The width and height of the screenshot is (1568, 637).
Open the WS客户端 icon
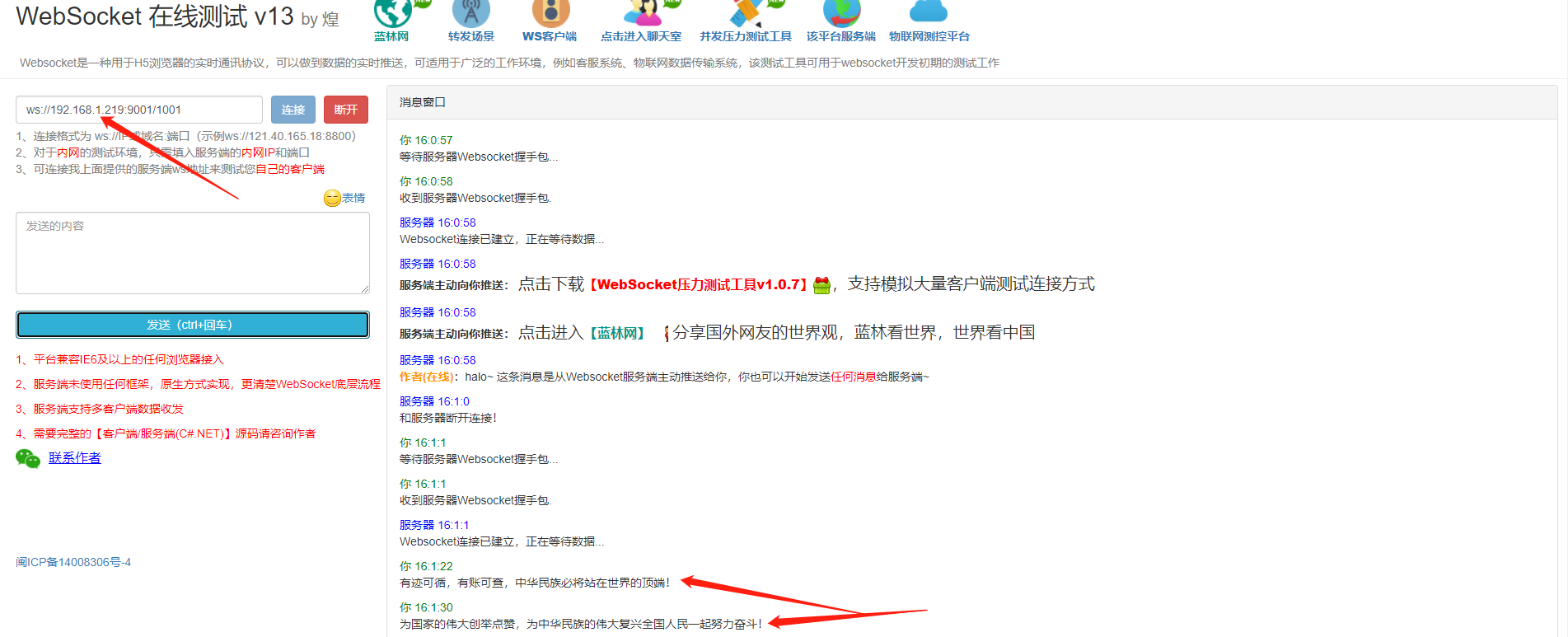click(550, 12)
